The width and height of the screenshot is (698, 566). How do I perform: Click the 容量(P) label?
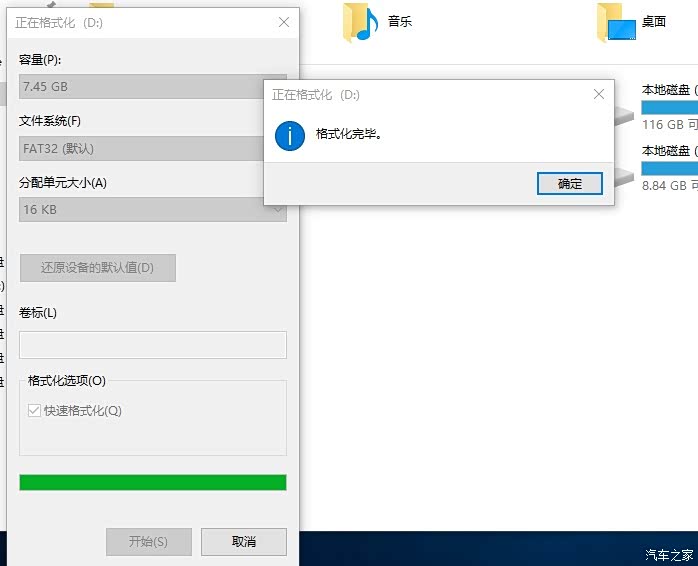pos(40,59)
